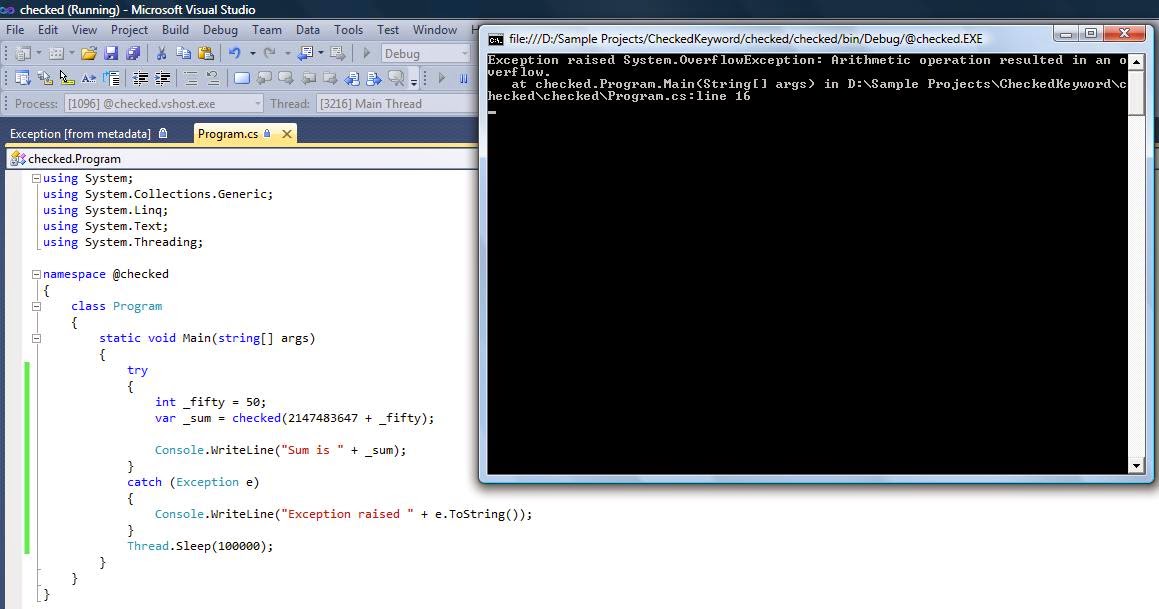The width and height of the screenshot is (1159, 609).
Task: Move to next bookmark in document icon
Action: pyautogui.click(x=374, y=78)
